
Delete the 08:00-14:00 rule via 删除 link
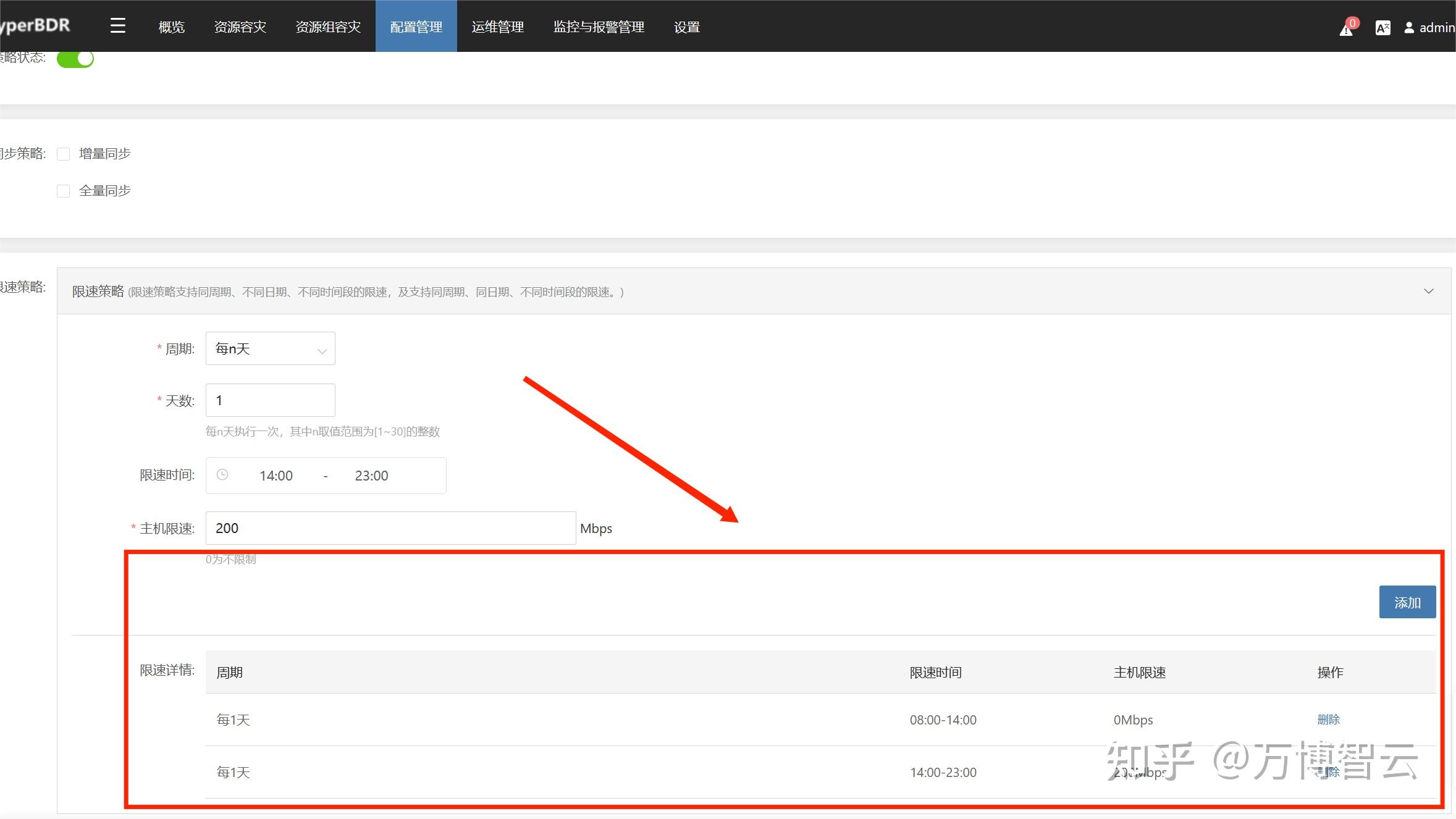1329,719
